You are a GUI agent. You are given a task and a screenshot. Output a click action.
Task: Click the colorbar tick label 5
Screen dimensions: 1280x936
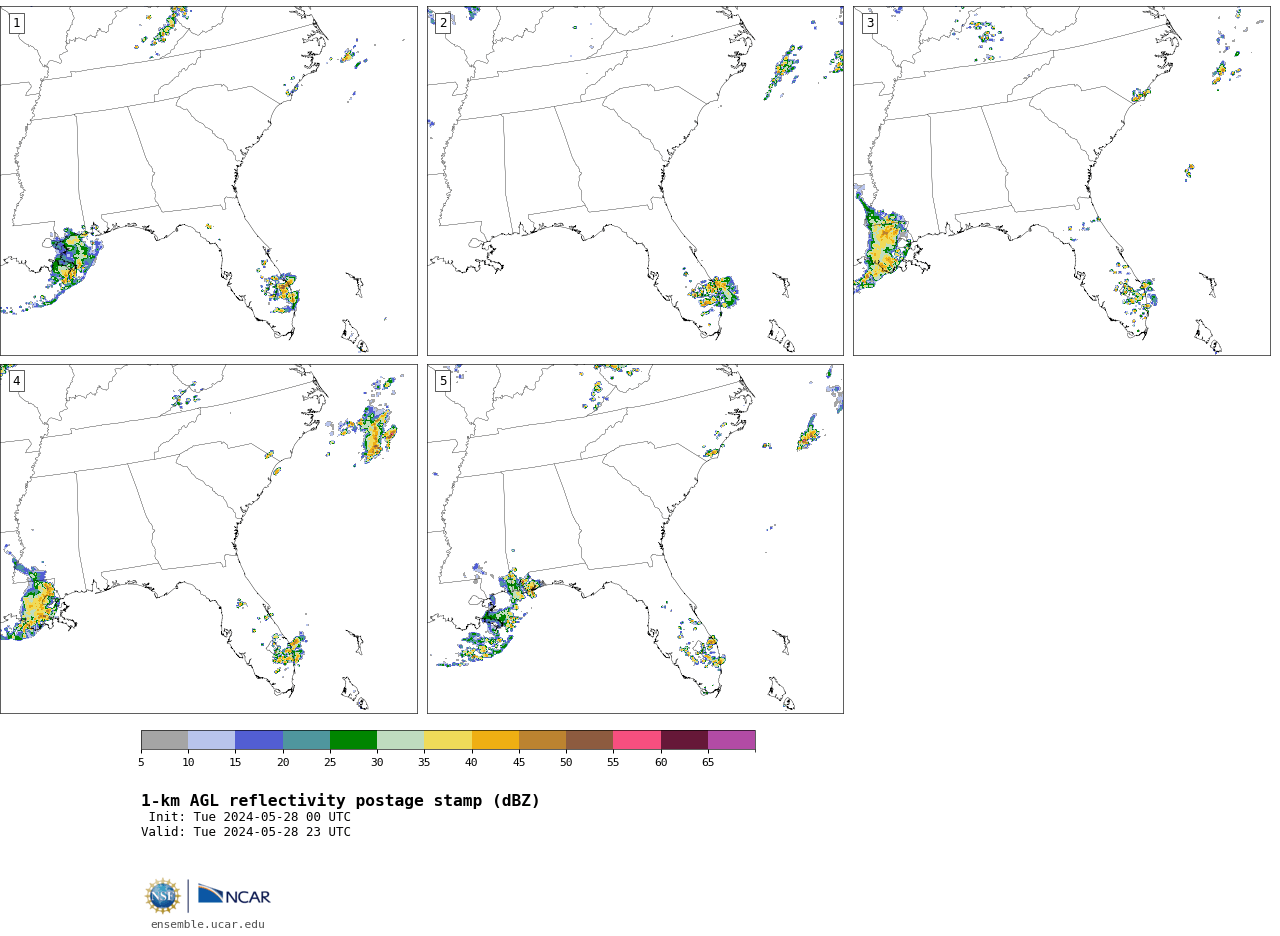[x=141, y=763]
